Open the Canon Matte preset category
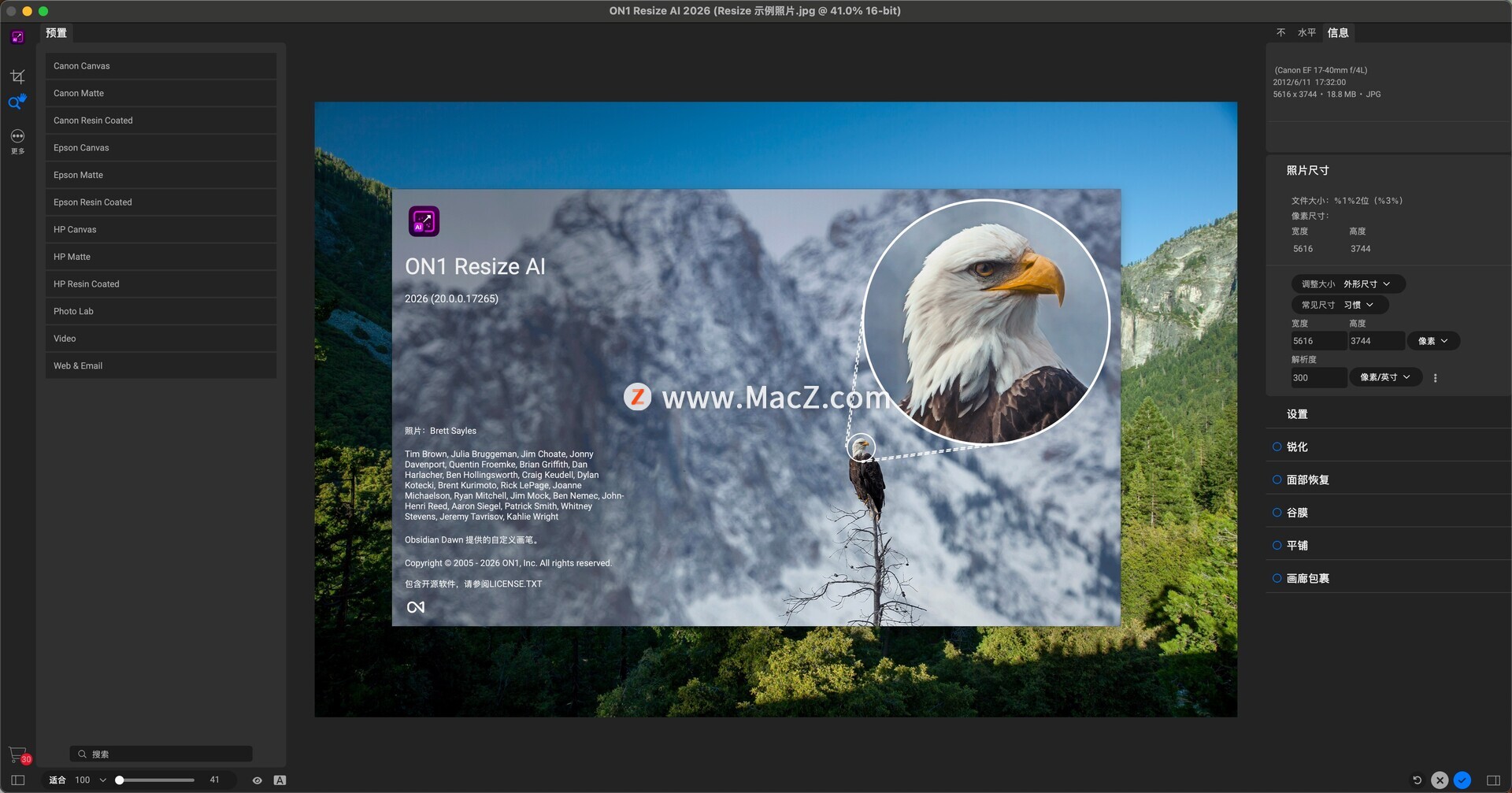Viewport: 1512px width, 793px height. [161, 93]
